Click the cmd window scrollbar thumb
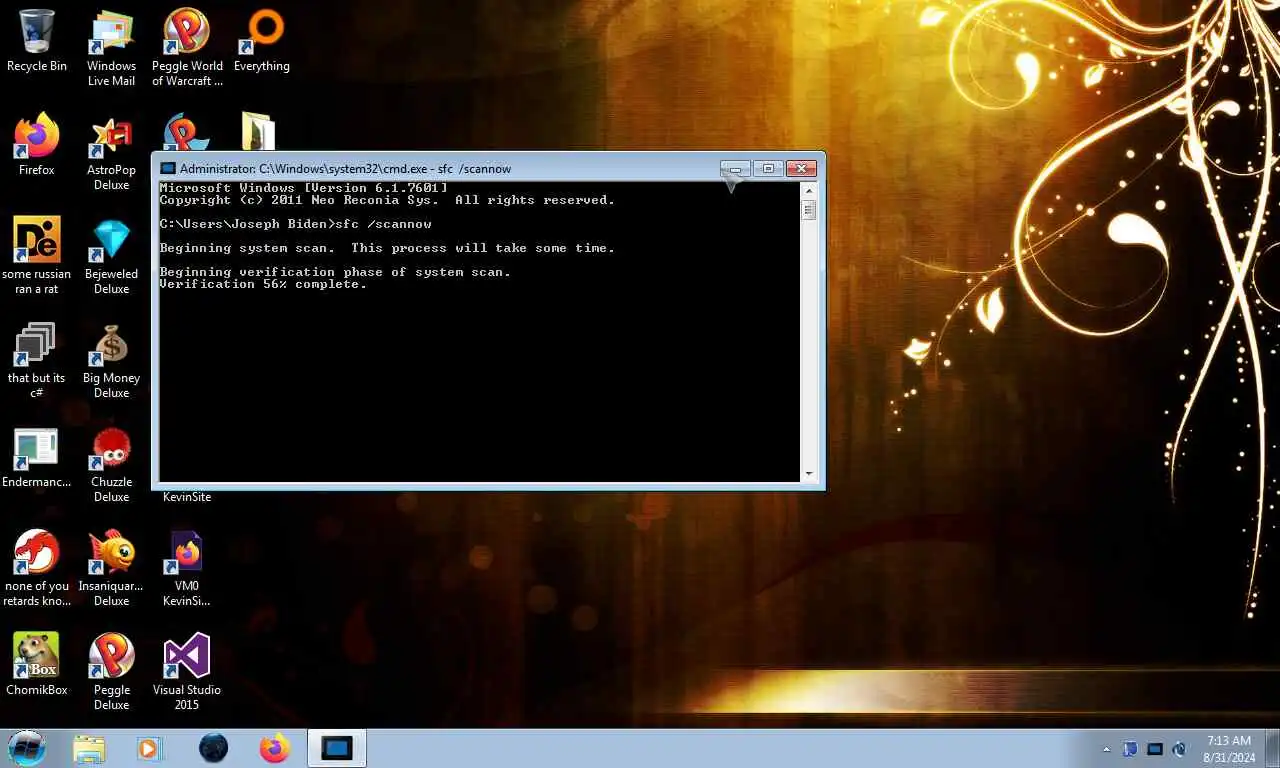Viewport: 1280px width, 768px height. coord(809,210)
